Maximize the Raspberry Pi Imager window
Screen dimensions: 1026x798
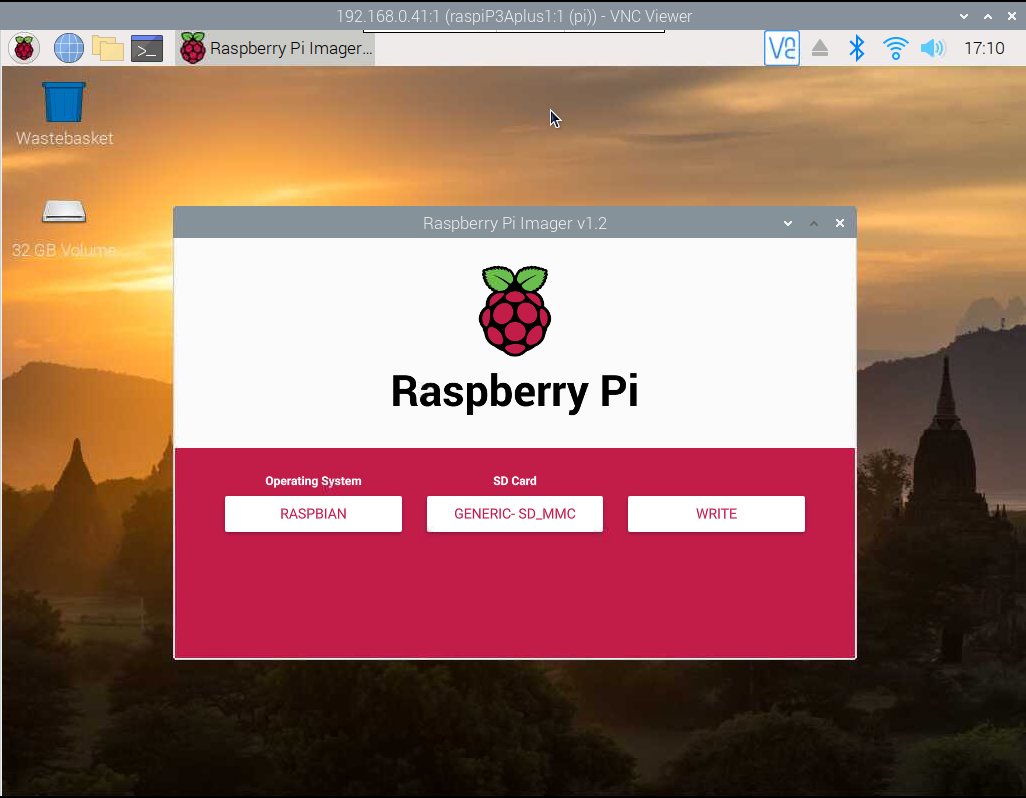(813, 223)
